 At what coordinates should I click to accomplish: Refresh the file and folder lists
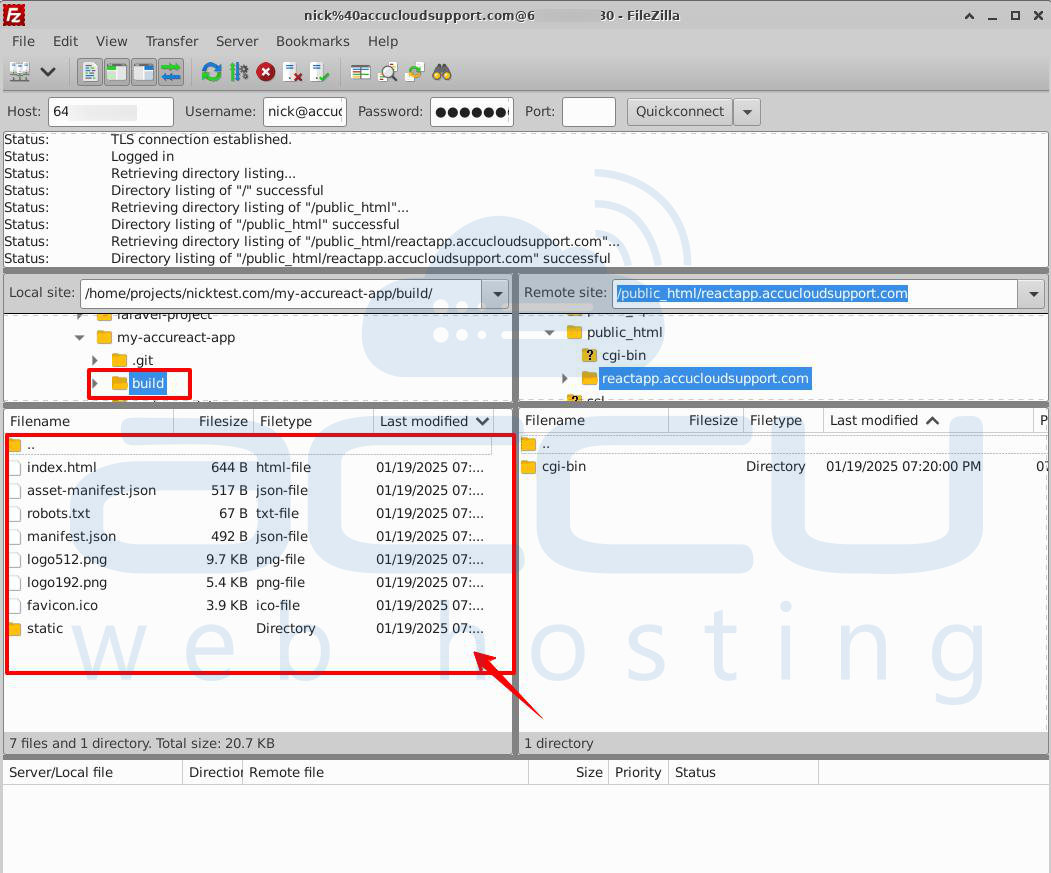(212, 72)
